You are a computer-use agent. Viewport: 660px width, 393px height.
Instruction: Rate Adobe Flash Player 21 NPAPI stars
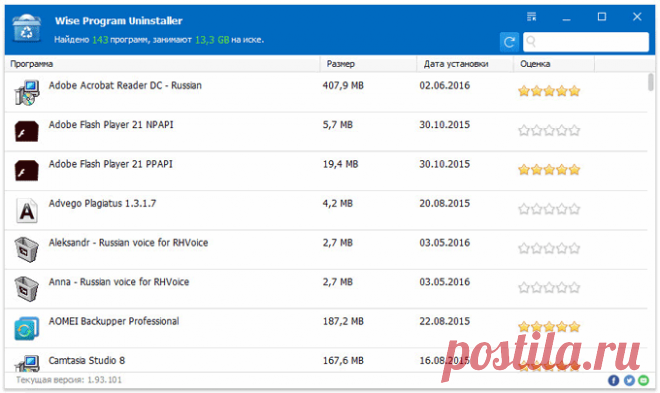click(549, 130)
